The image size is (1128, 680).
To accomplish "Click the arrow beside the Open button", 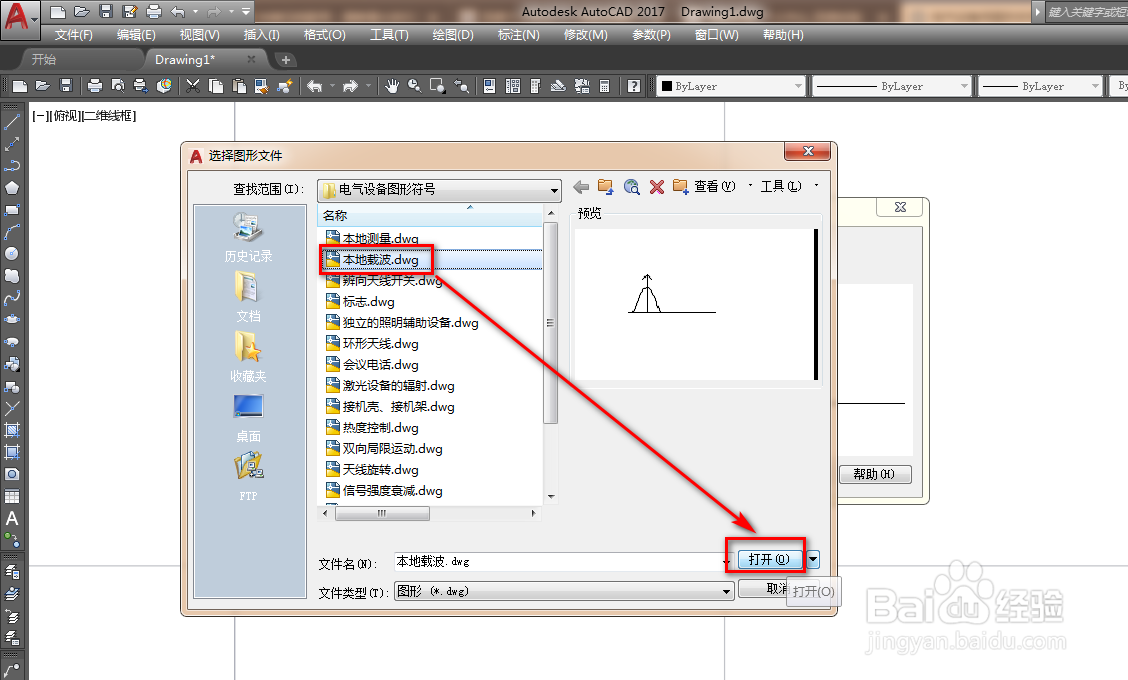I will click(813, 559).
